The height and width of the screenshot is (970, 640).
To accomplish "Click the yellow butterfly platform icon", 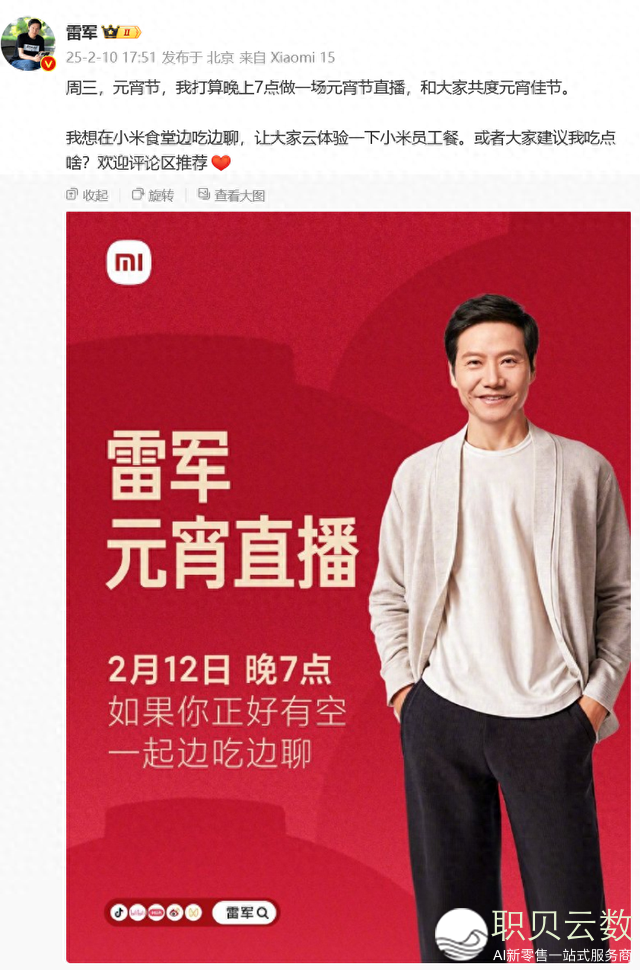I will [x=194, y=912].
